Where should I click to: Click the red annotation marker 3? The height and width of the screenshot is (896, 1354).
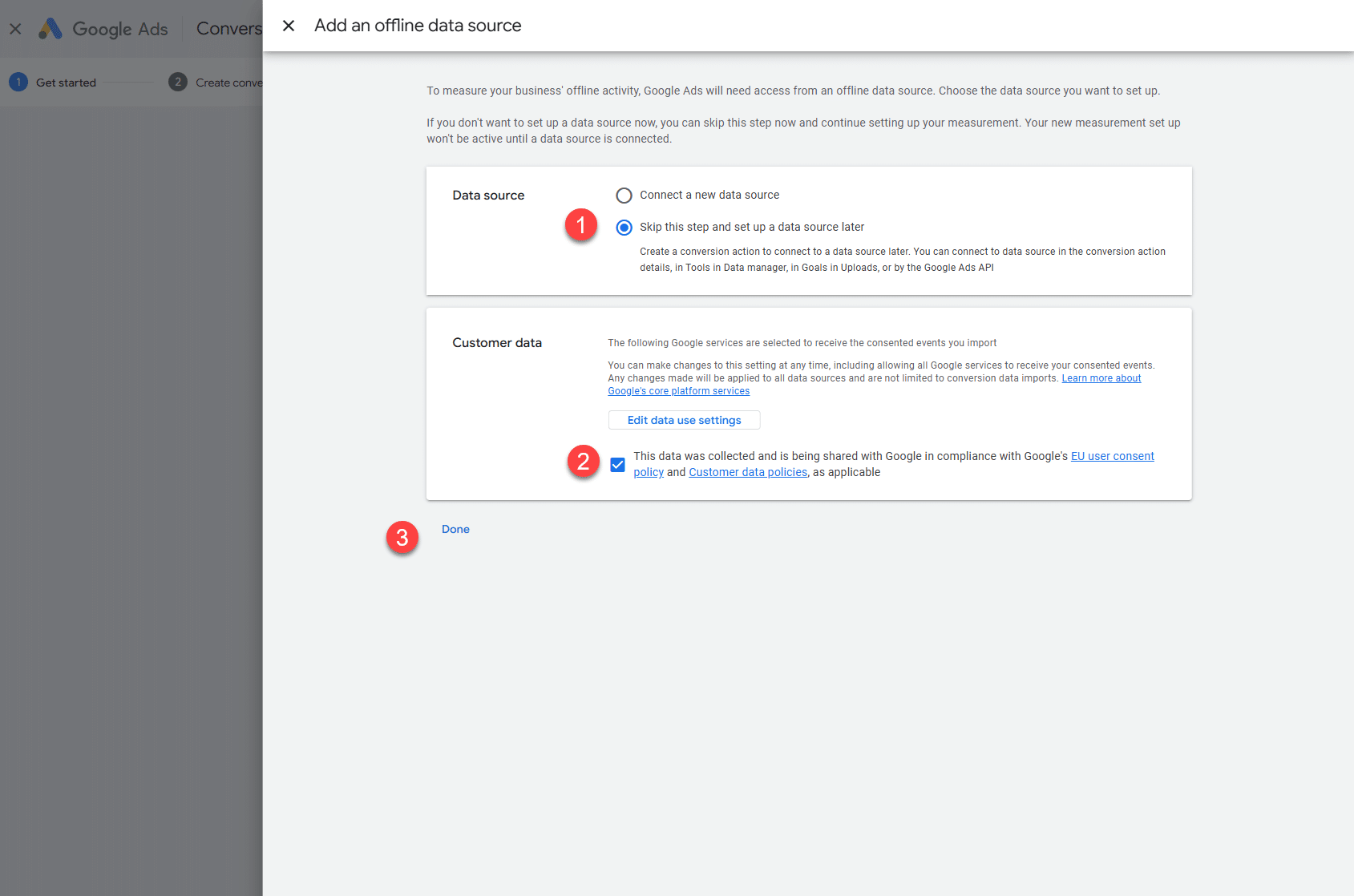[402, 537]
